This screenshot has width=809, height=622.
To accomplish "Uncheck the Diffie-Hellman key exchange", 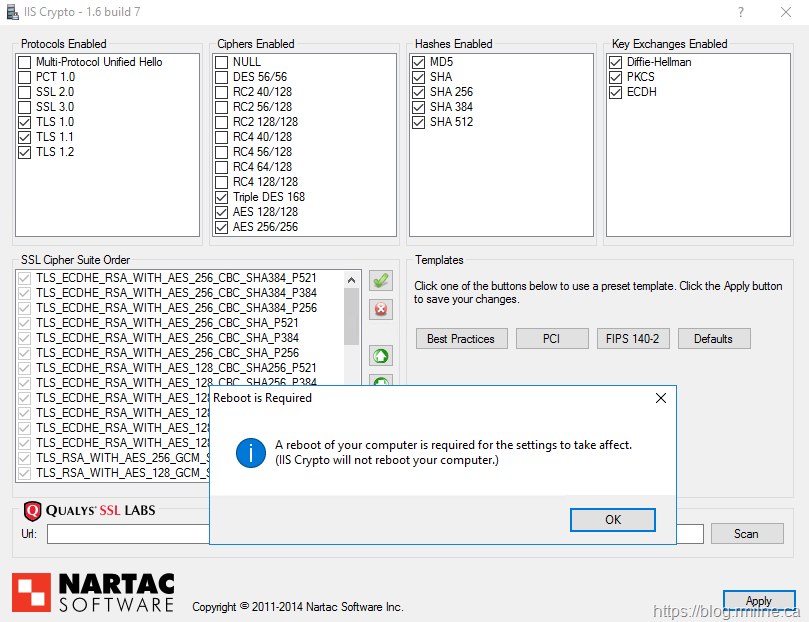I will tap(616, 62).
